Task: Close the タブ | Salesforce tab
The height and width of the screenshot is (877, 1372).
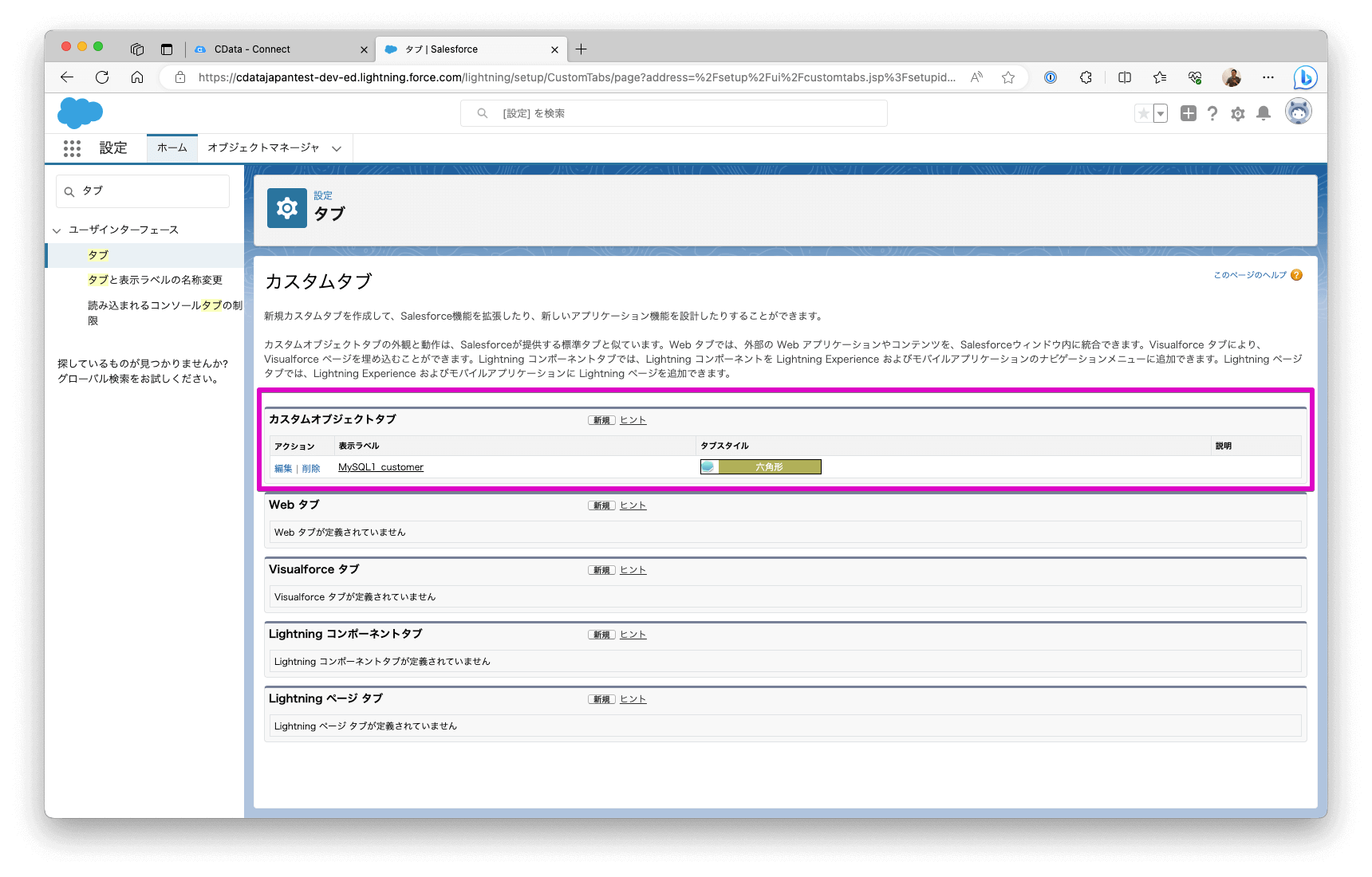Action: 554,49
